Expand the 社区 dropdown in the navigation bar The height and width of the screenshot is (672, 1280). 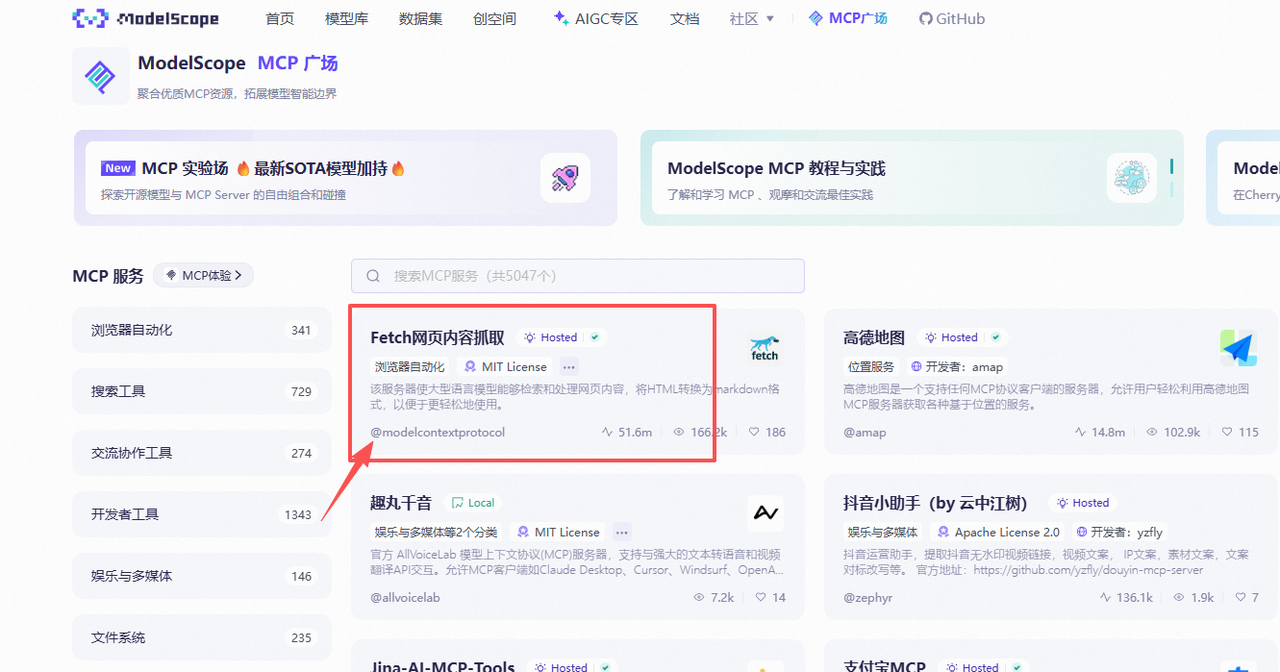(751, 18)
